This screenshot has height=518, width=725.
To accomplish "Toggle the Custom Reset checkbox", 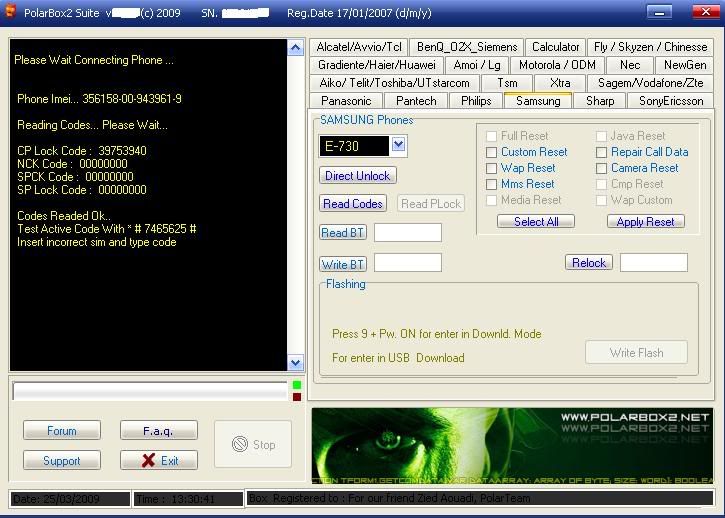I will [492, 152].
